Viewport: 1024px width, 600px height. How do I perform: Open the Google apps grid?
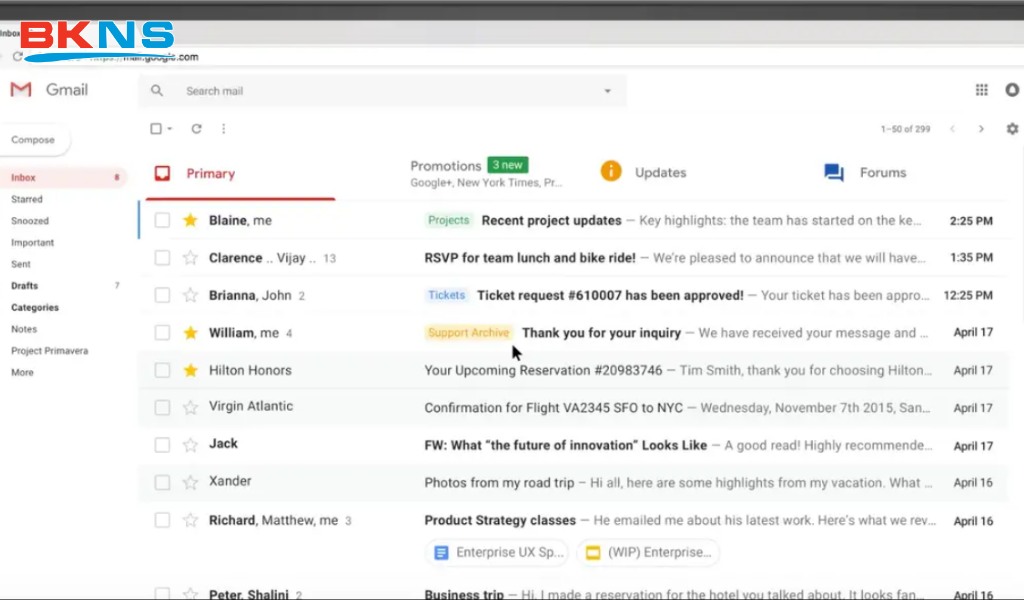[x=981, y=89]
